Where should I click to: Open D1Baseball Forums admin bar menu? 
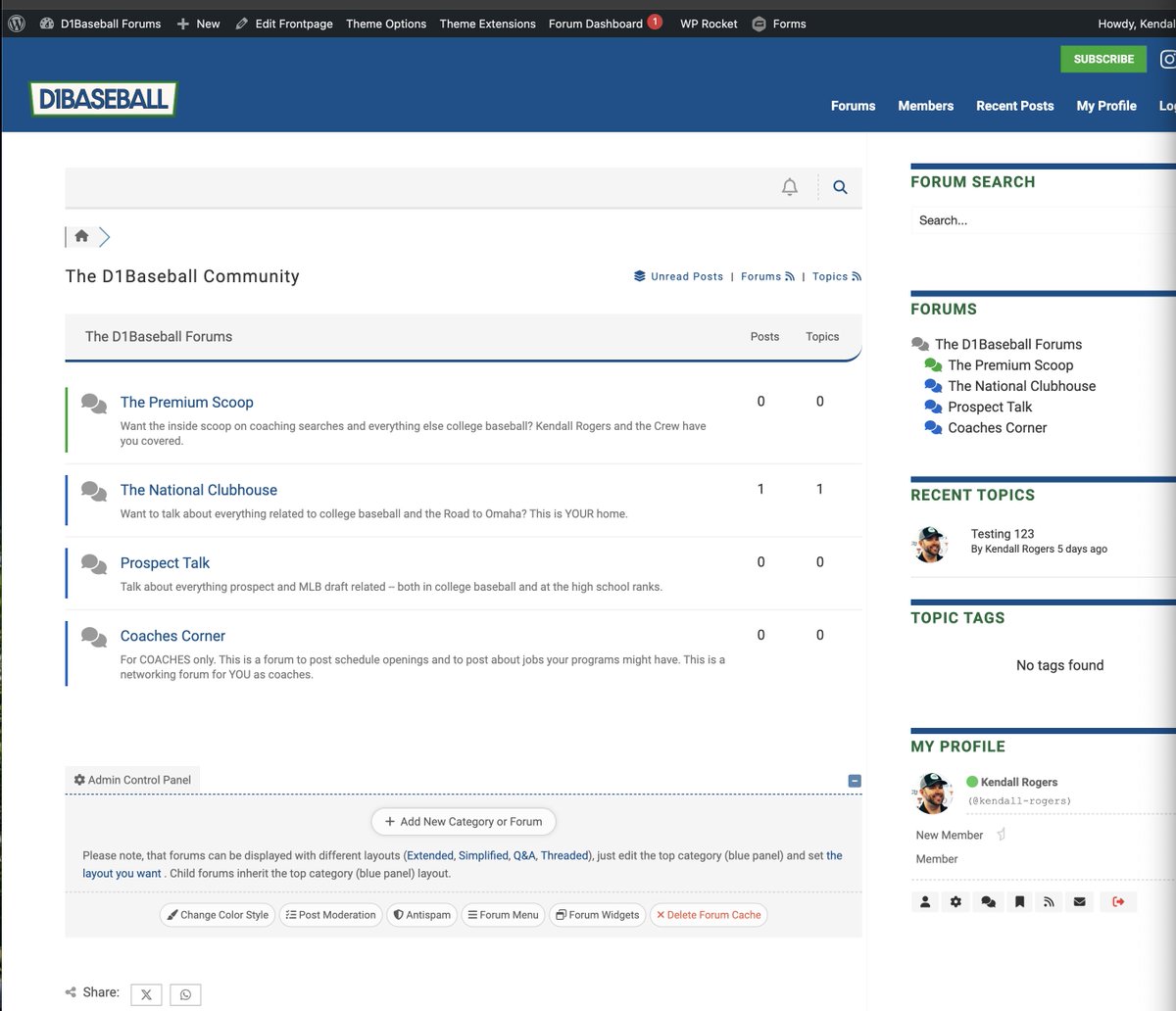click(x=100, y=24)
